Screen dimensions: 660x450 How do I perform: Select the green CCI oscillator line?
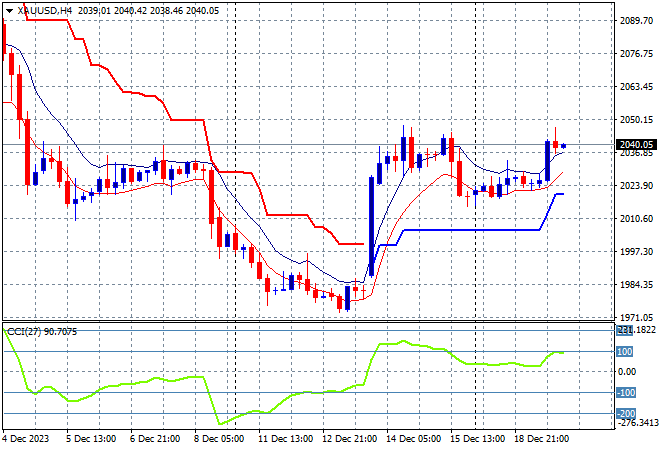300,393
